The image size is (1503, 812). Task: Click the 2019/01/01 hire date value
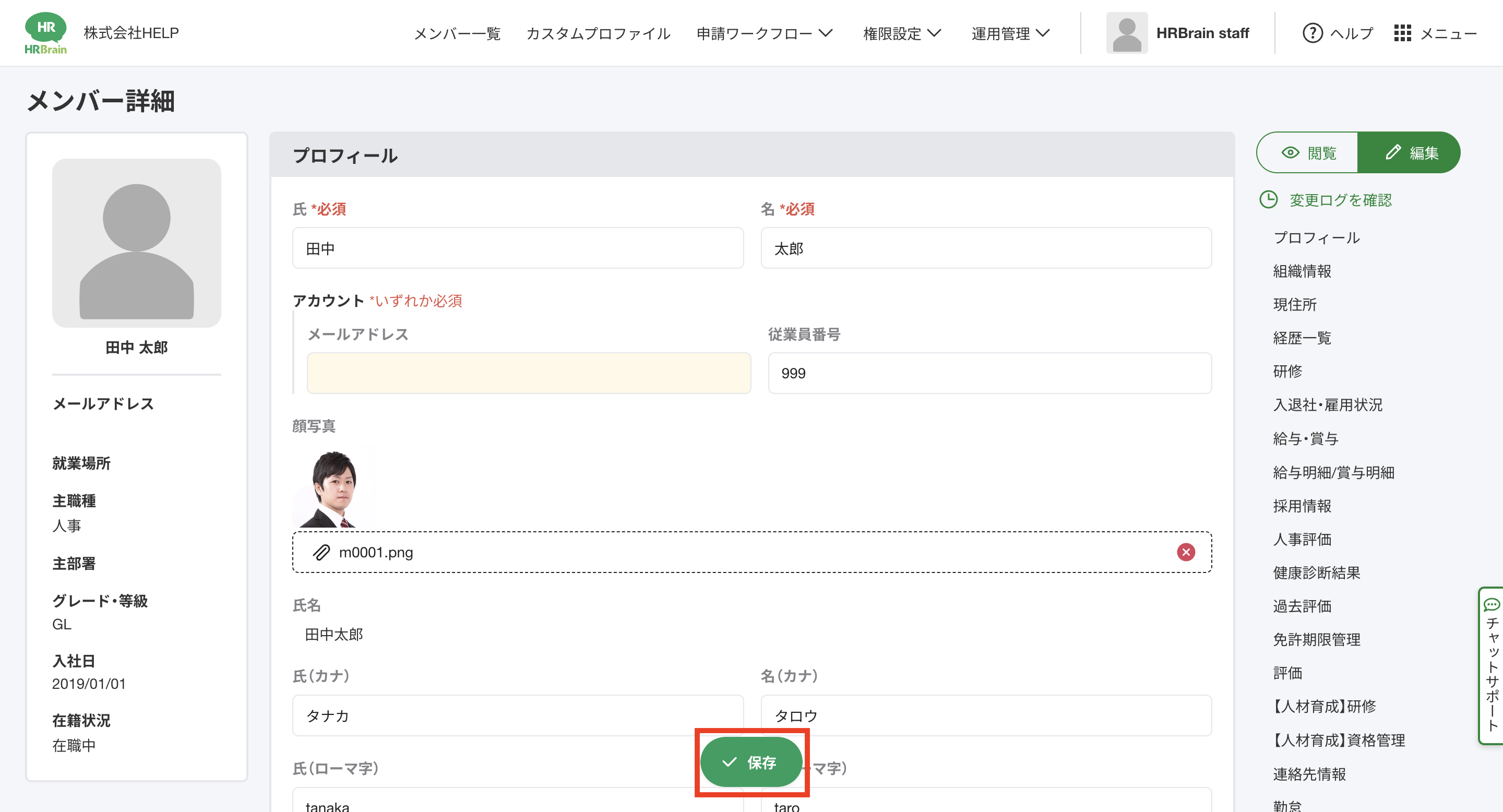pyautogui.click(x=89, y=684)
